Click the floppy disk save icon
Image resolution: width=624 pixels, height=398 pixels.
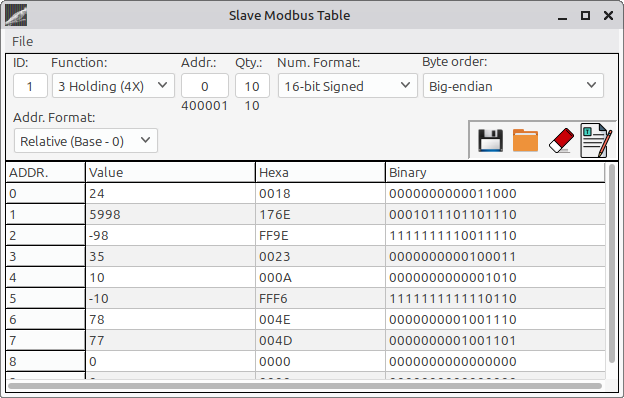coord(490,140)
